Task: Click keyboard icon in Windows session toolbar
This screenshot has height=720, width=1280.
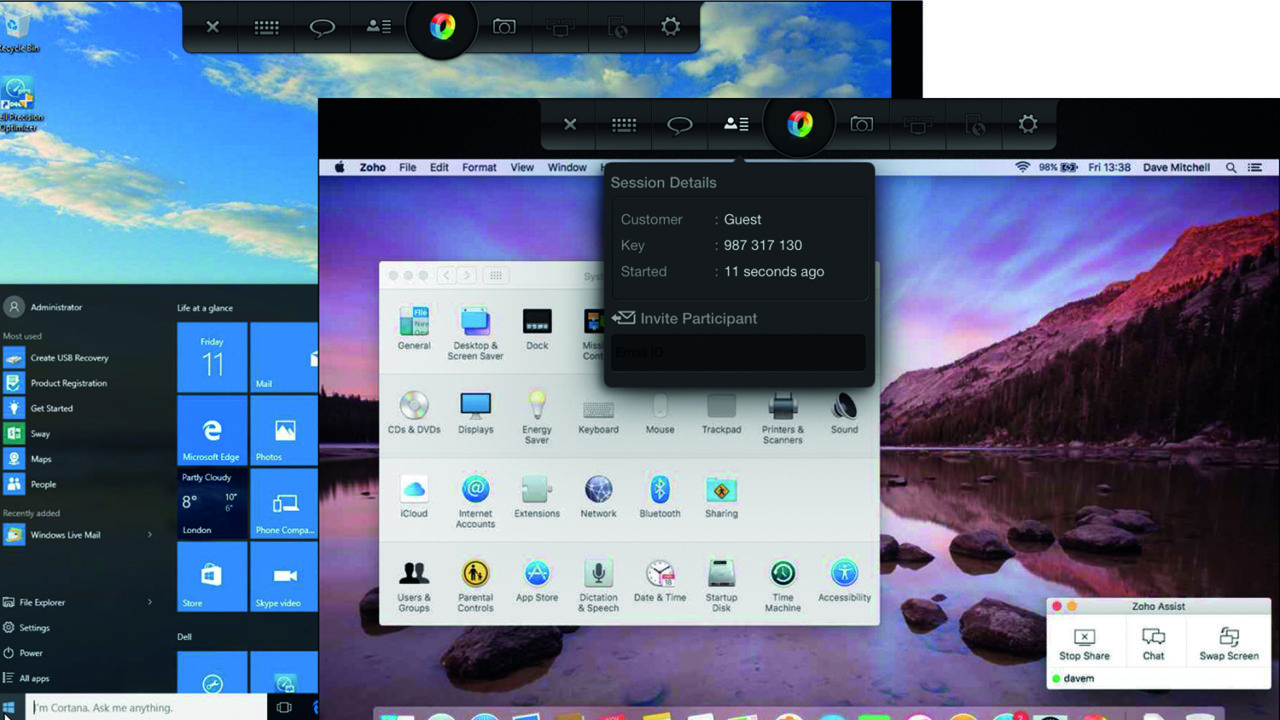Action: pos(266,28)
